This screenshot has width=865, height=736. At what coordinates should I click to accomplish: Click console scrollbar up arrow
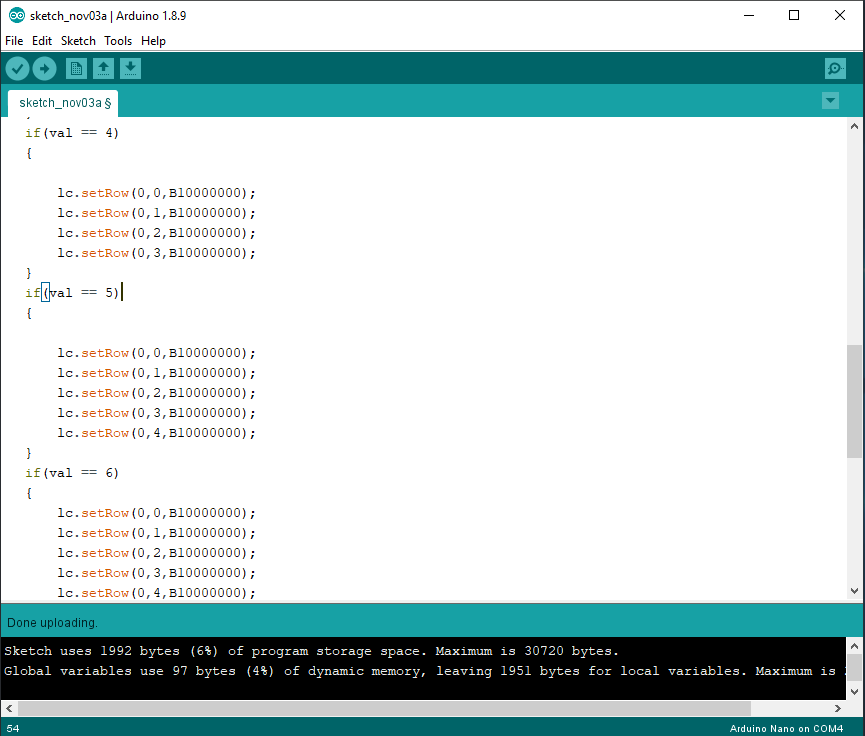pos(855,646)
